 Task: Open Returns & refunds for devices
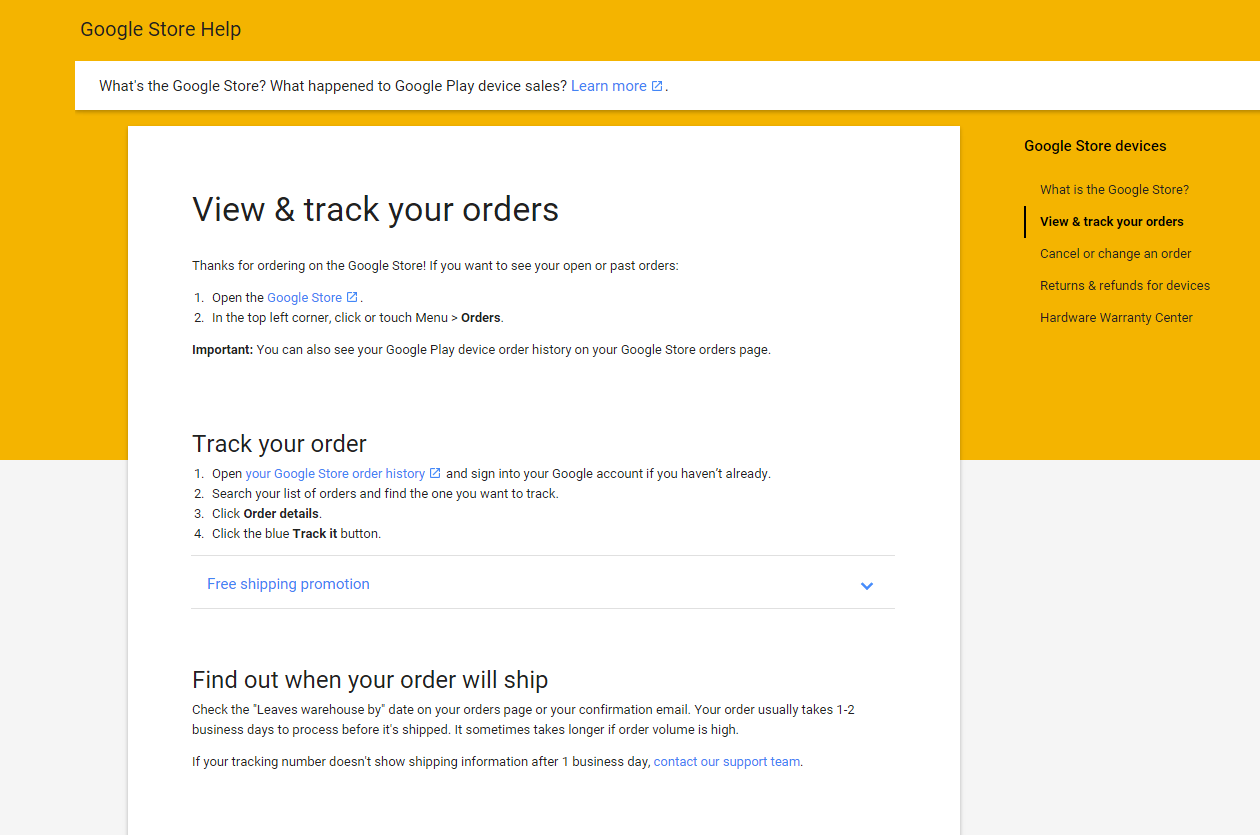point(1124,285)
